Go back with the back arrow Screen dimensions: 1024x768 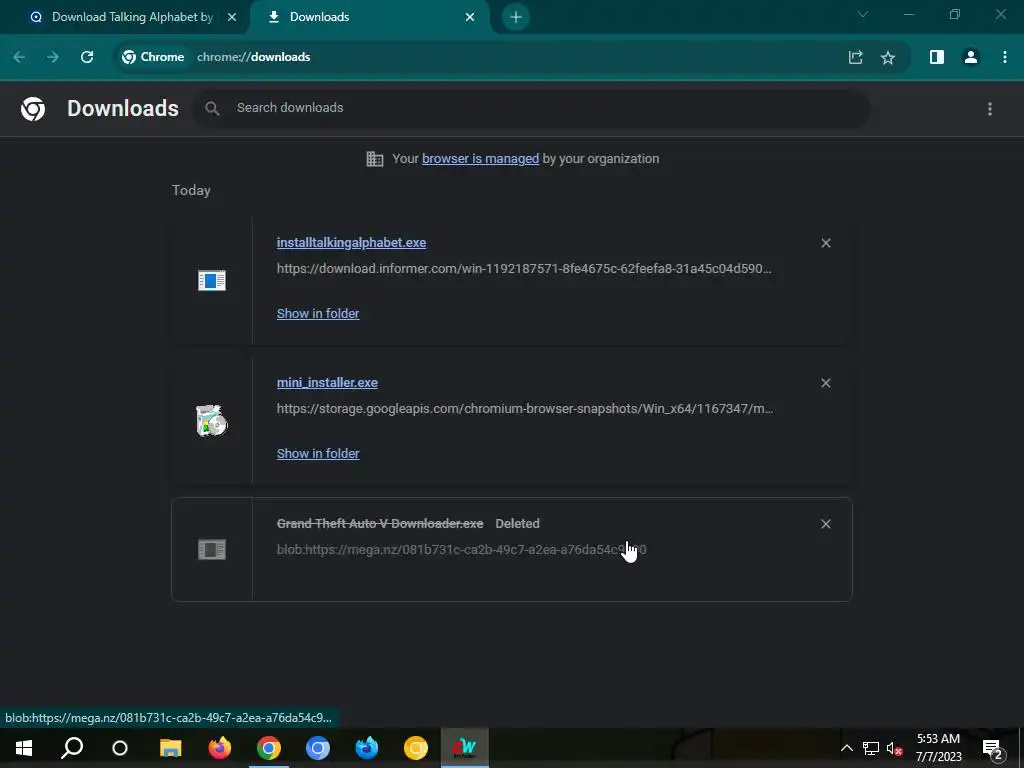[19, 57]
